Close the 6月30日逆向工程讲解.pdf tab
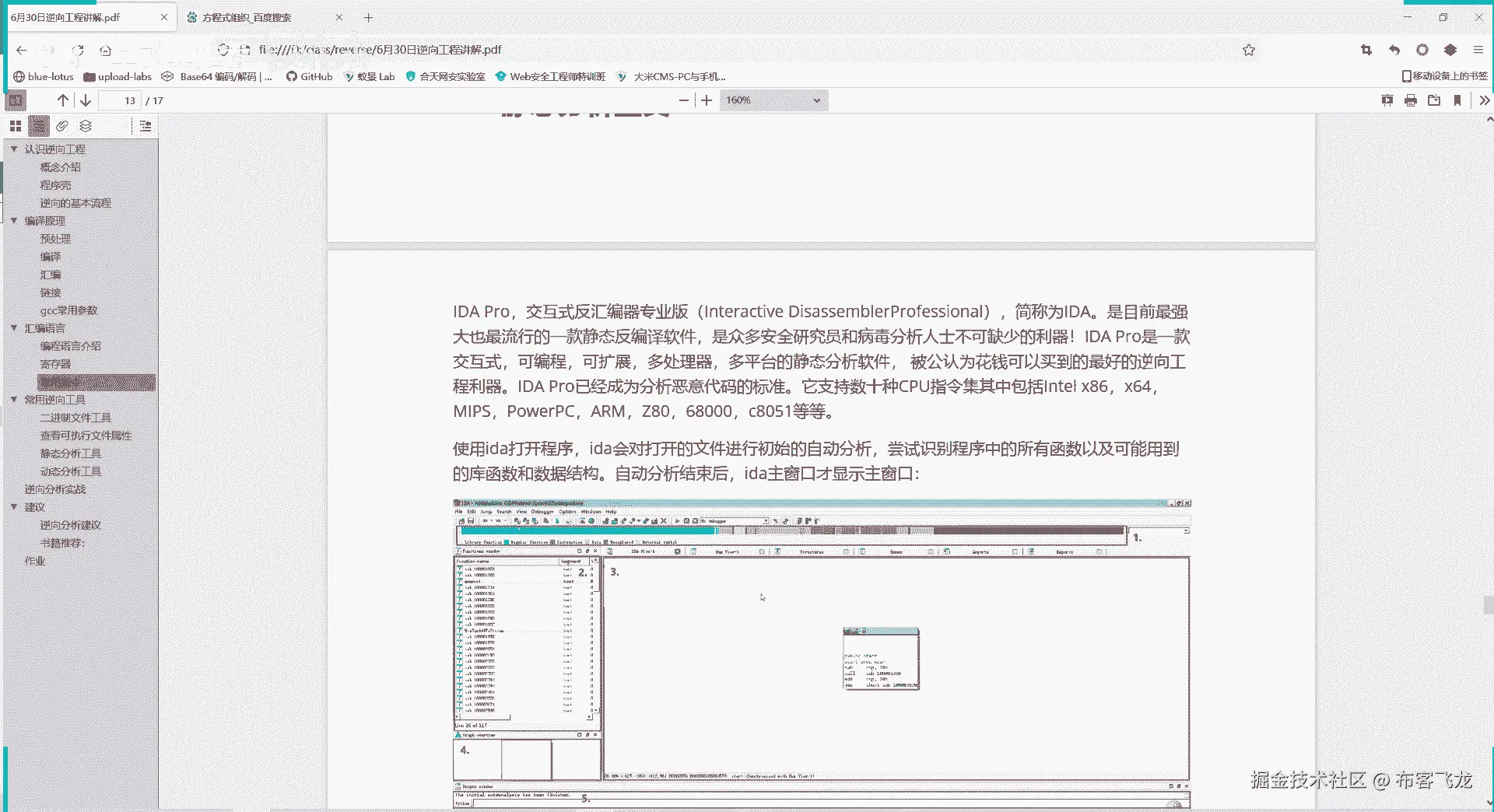1494x812 pixels. pyautogui.click(x=164, y=17)
